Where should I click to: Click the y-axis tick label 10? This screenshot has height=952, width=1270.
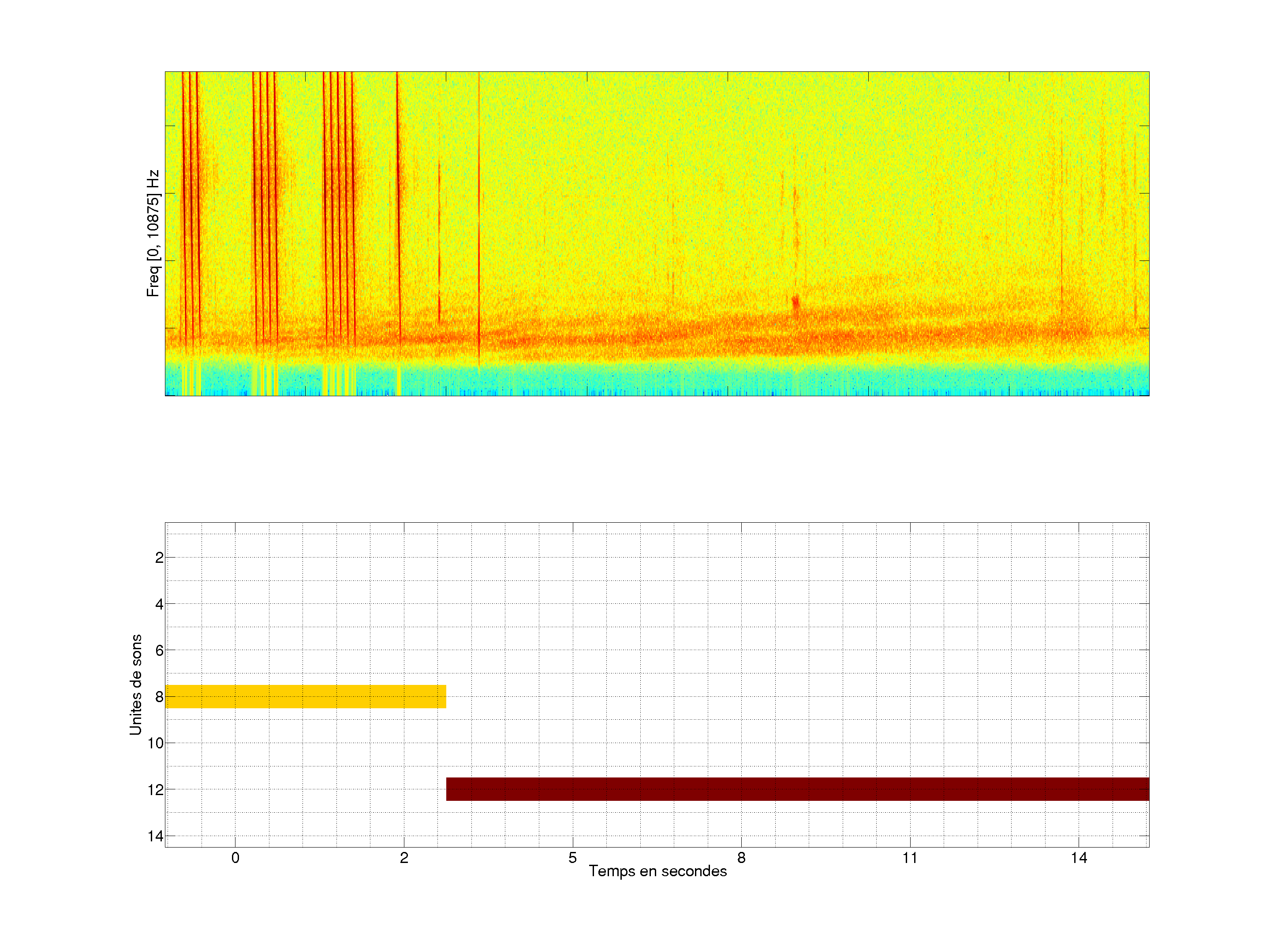click(156, 743)
